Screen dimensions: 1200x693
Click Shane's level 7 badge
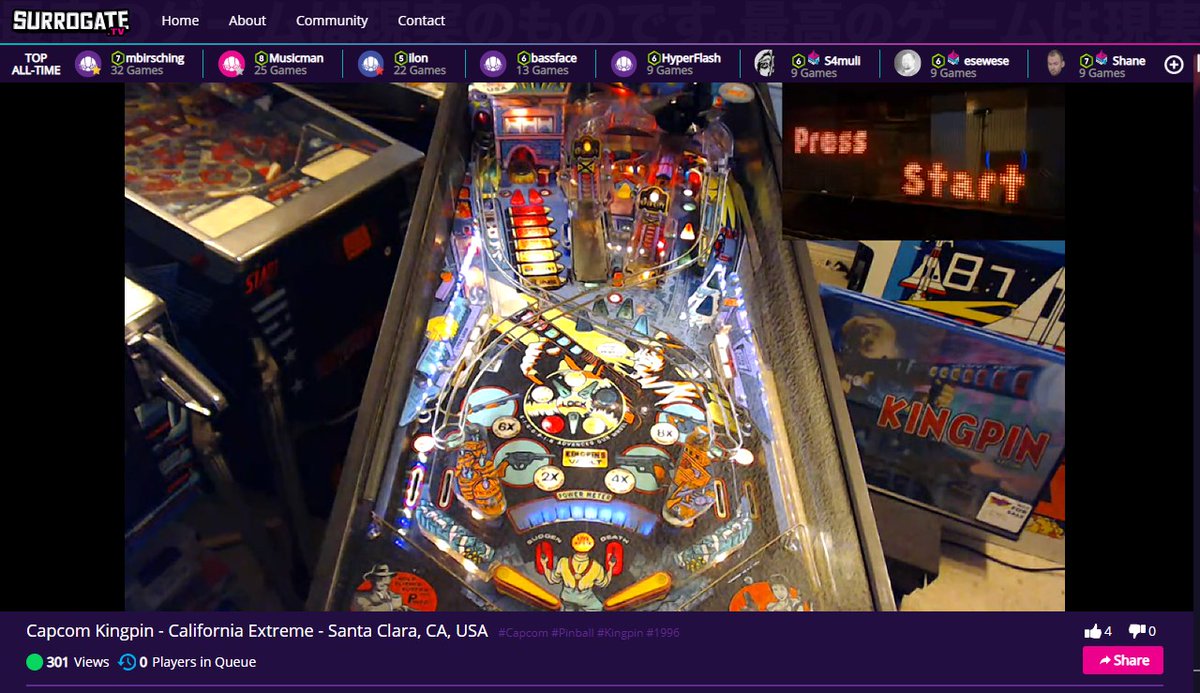(1085, 60)
